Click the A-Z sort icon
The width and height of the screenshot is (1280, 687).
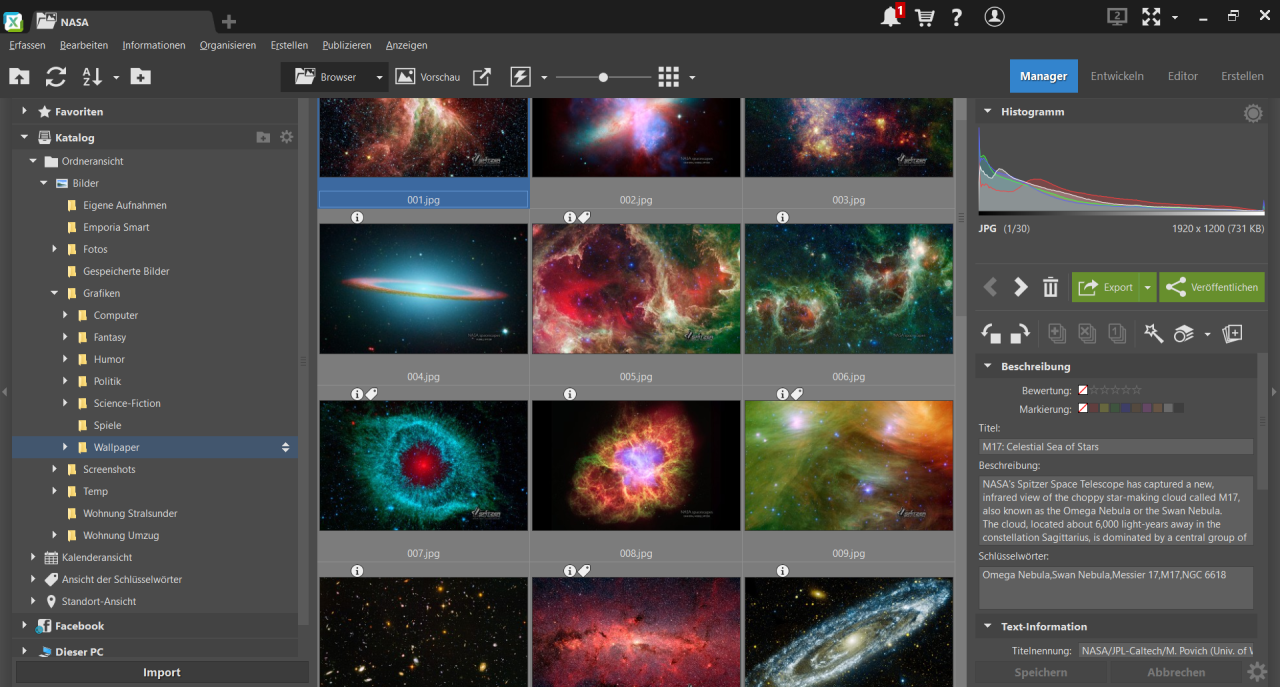(92, 77)
